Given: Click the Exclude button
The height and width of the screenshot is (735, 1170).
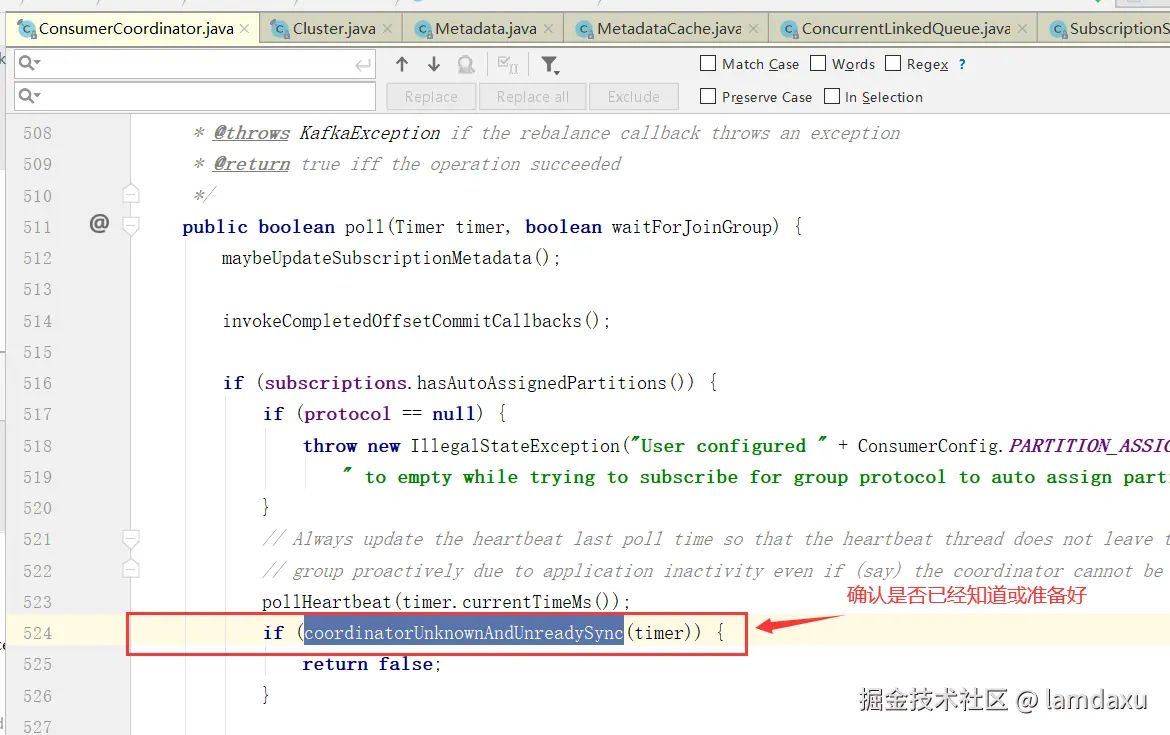Looking at the screenshot, I should pyautogui.click(x=634, y=97).
